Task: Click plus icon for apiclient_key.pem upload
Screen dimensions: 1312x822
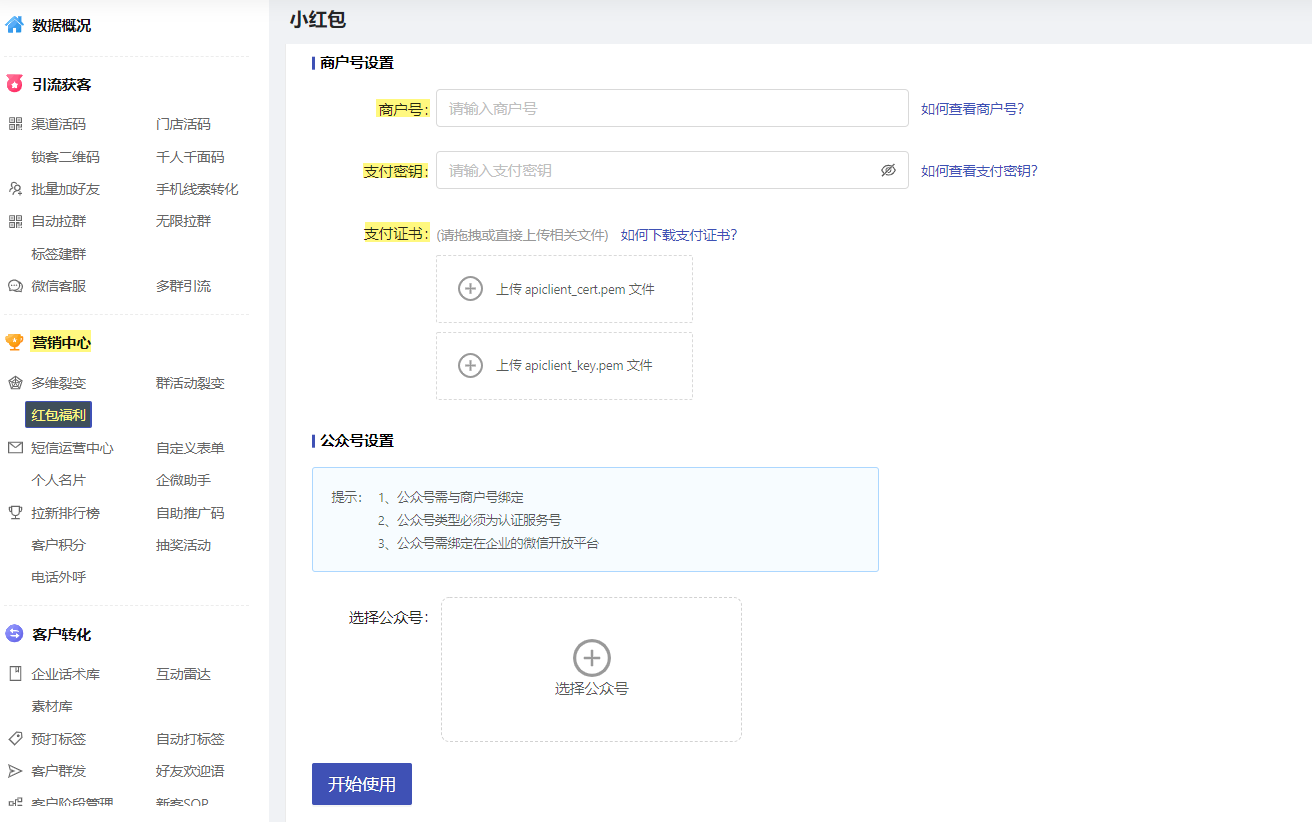Action: [470, 365]
